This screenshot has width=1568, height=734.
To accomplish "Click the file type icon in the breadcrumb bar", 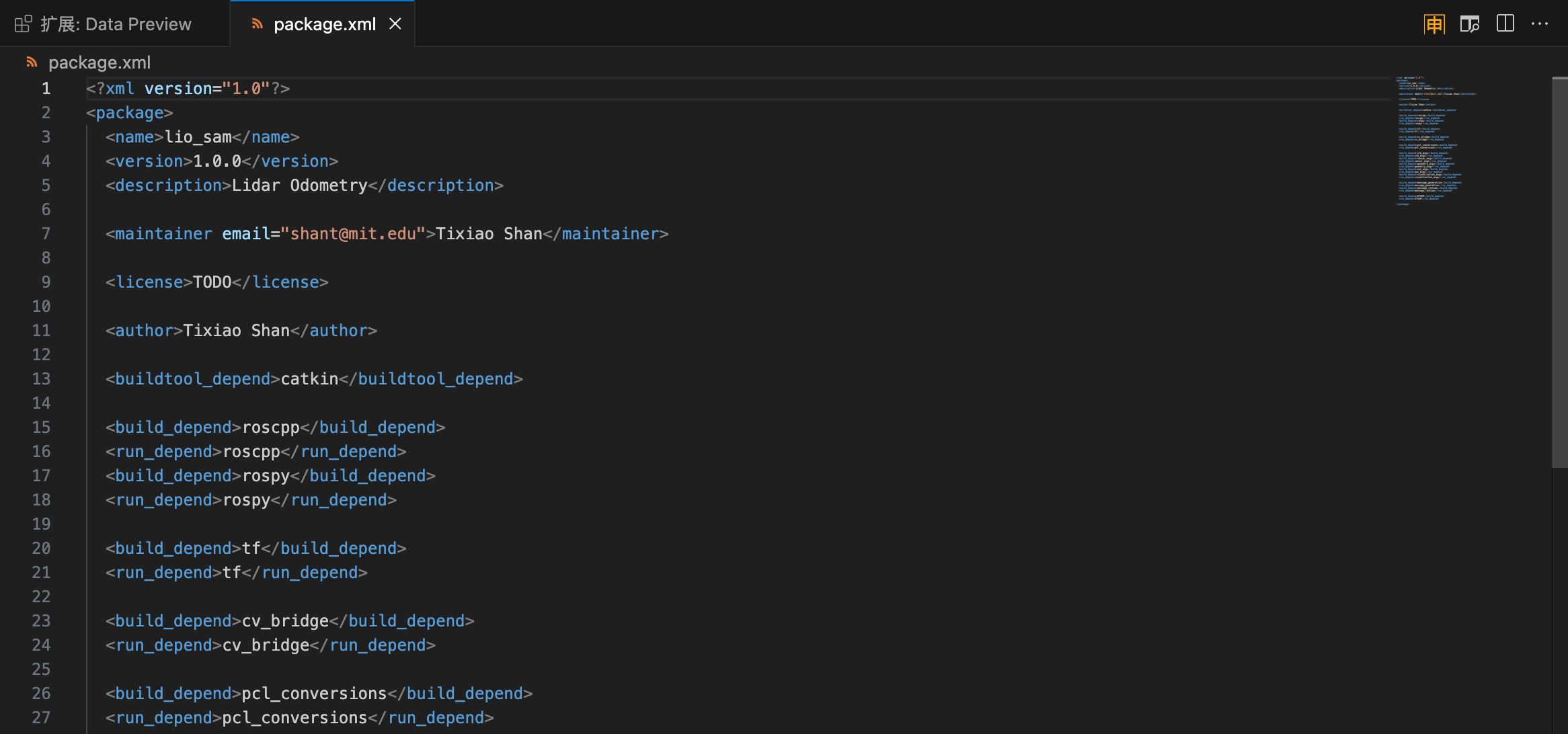I will [x=32, y=63].
